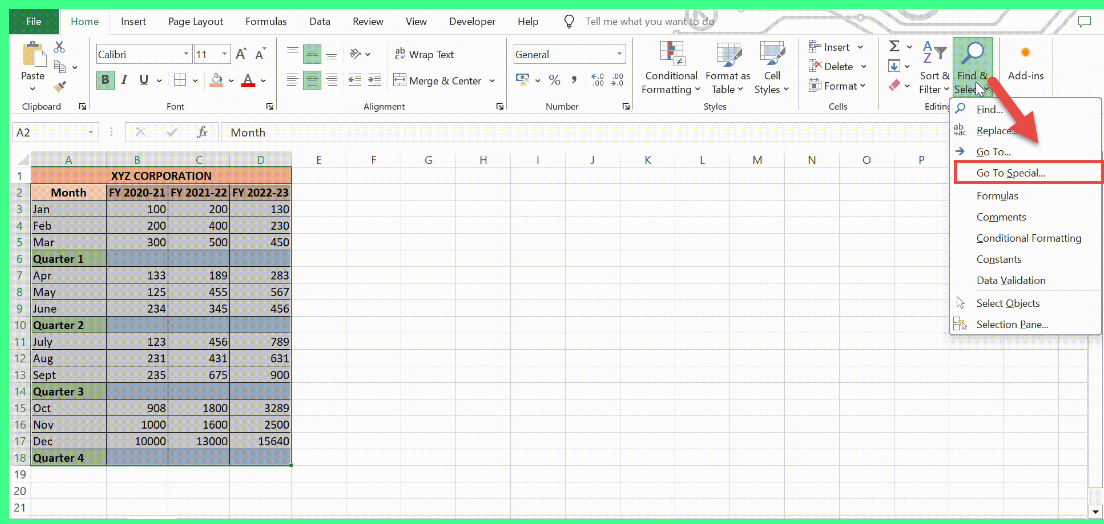1104x524 pixels.
Task: Click Format in Cells group
Action: pos(838,86)
